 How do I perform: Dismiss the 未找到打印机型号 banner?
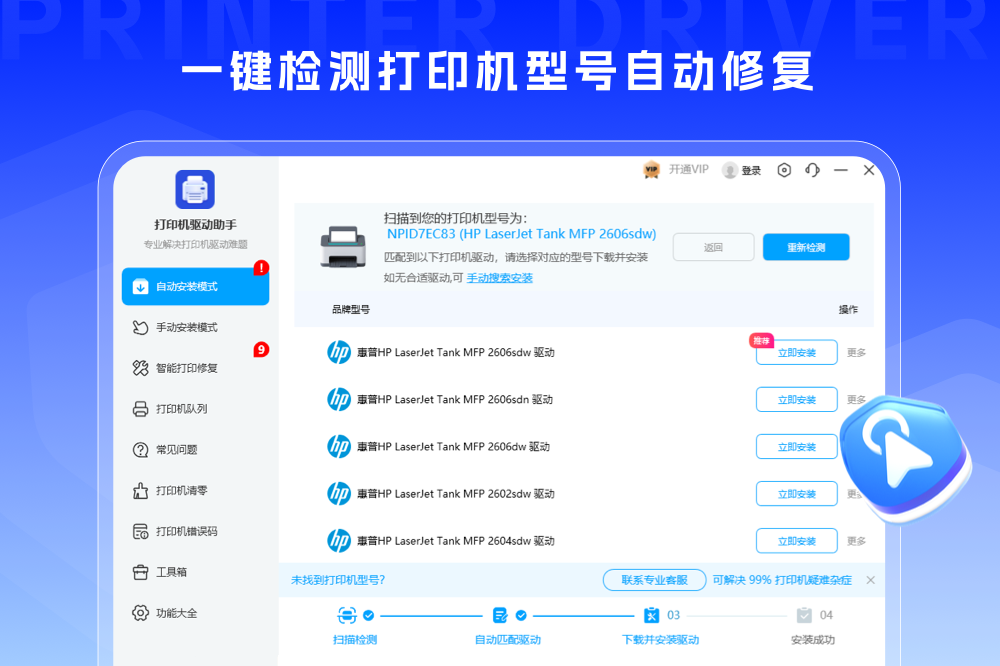(871, 580)
